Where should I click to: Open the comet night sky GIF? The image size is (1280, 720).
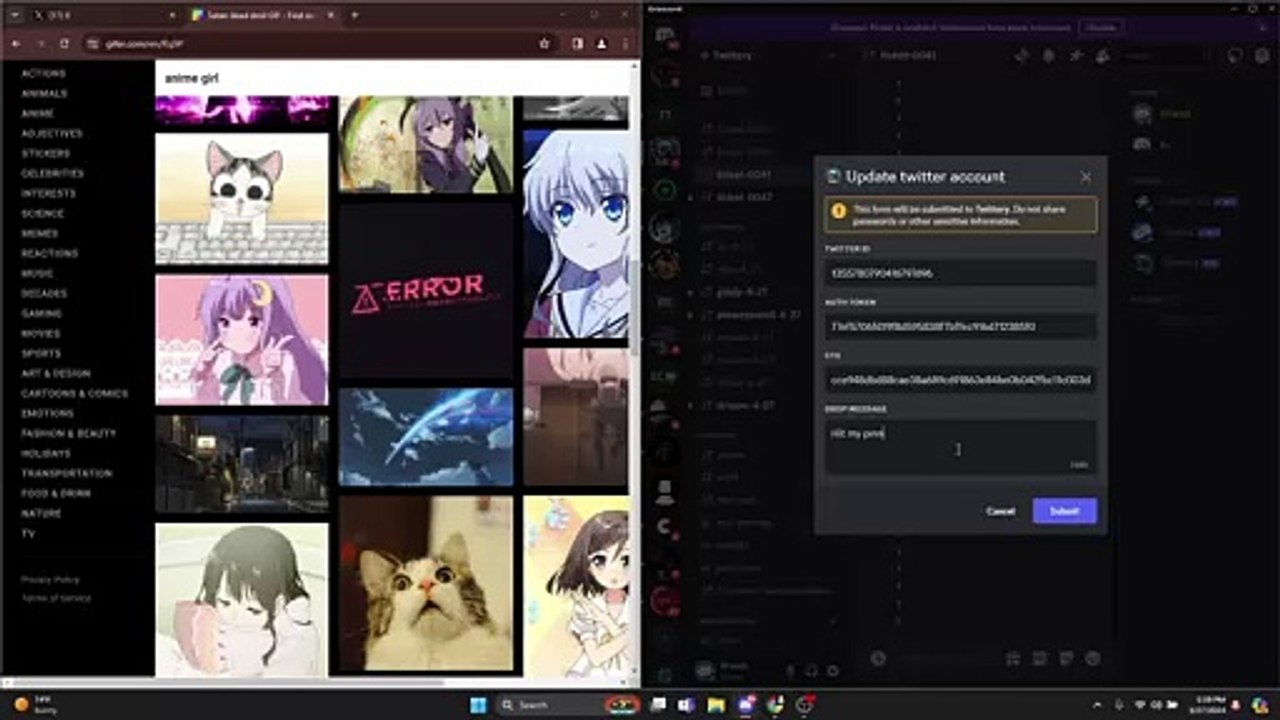coord(426,438)
